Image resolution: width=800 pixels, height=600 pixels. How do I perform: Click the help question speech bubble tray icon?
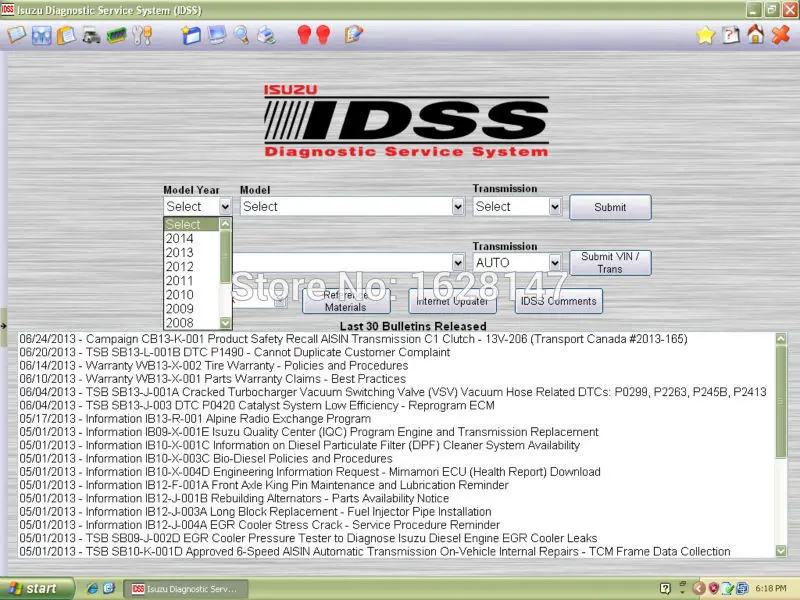665,589
